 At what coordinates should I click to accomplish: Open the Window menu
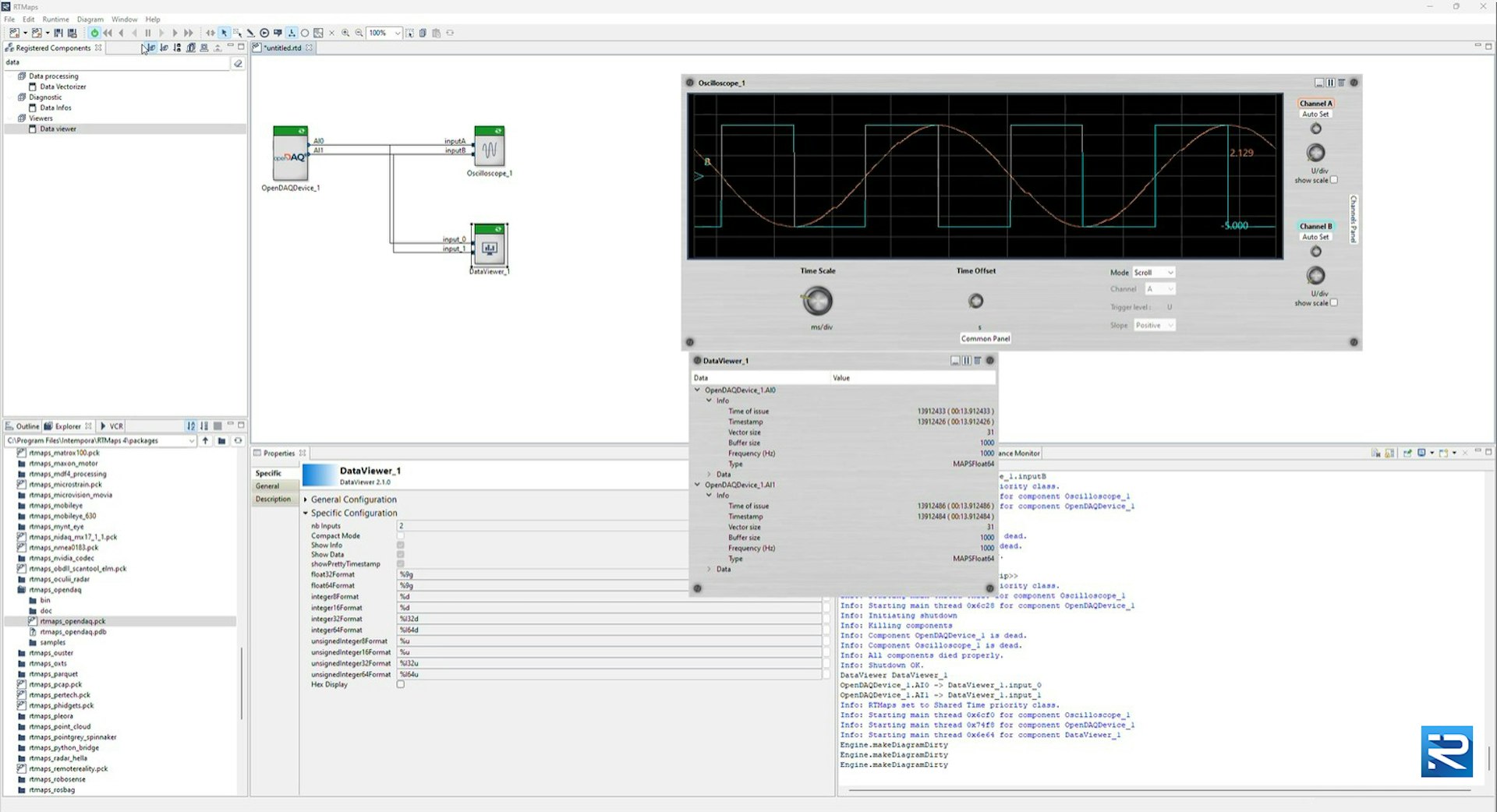click(124, 19)
